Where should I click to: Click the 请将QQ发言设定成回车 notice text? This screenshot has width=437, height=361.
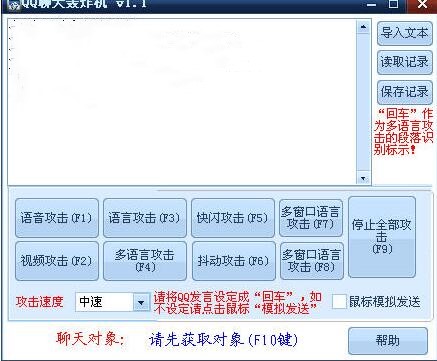click(x=238, y=303)
